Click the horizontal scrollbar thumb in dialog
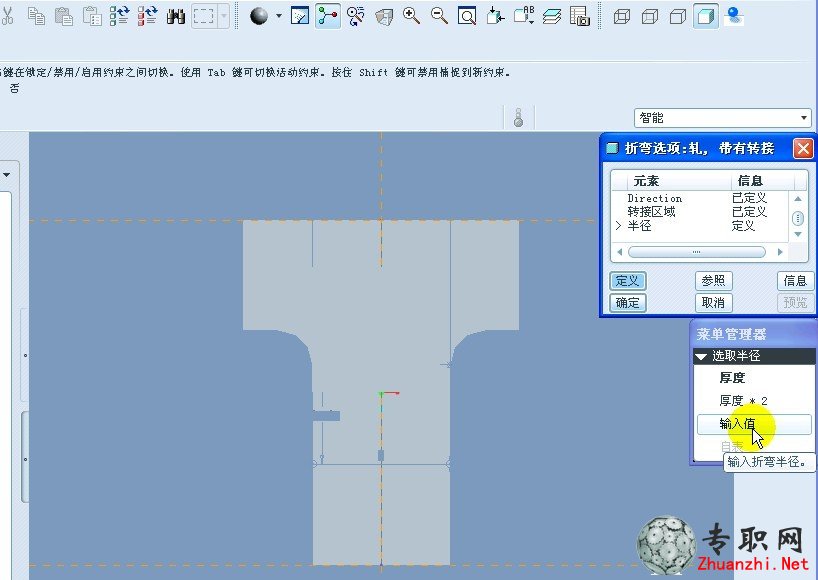This screenshot has height=580, width=818. tap(697, 252)
